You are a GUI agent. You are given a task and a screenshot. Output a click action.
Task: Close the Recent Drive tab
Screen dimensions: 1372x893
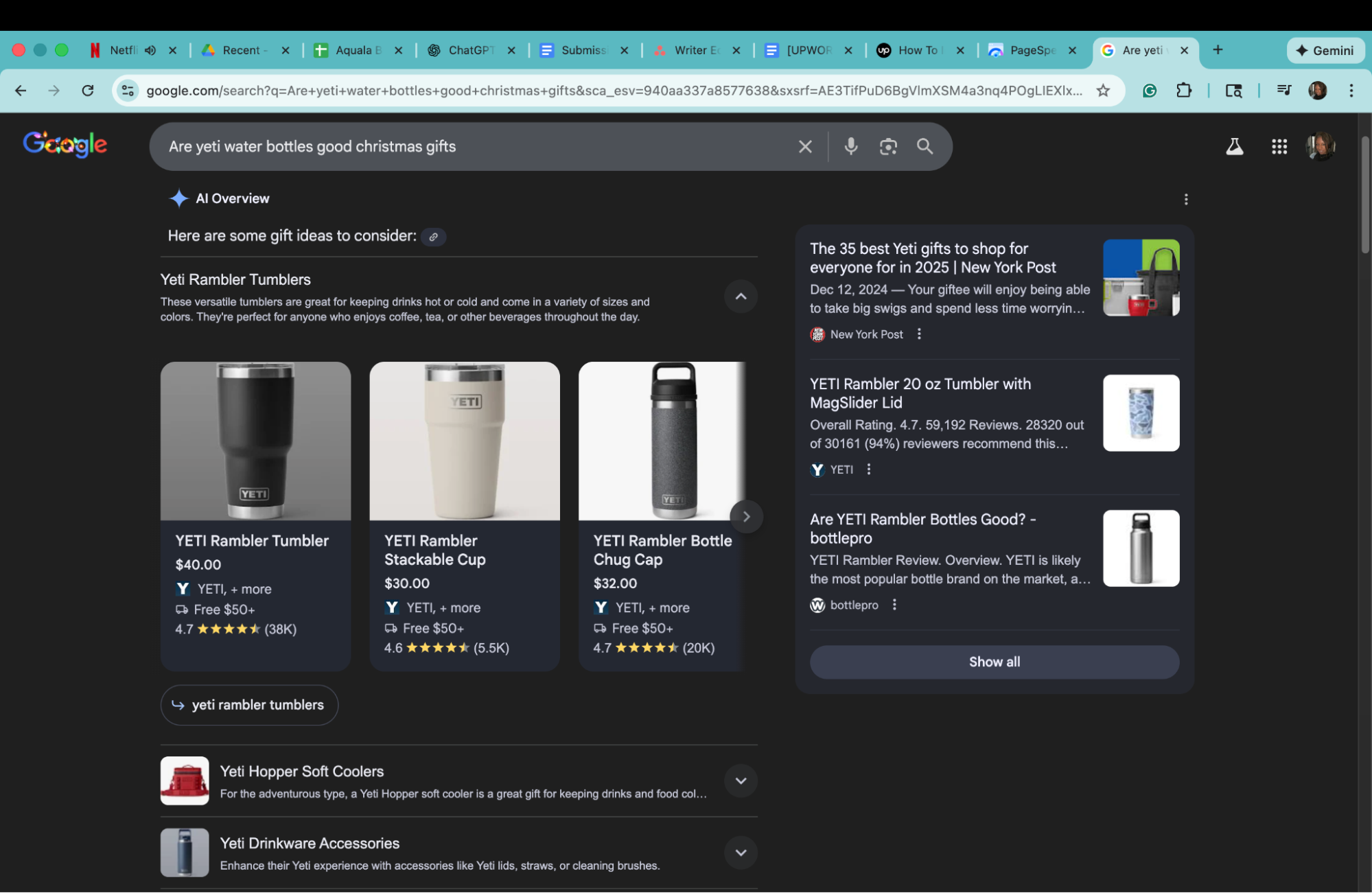[286, 50]
